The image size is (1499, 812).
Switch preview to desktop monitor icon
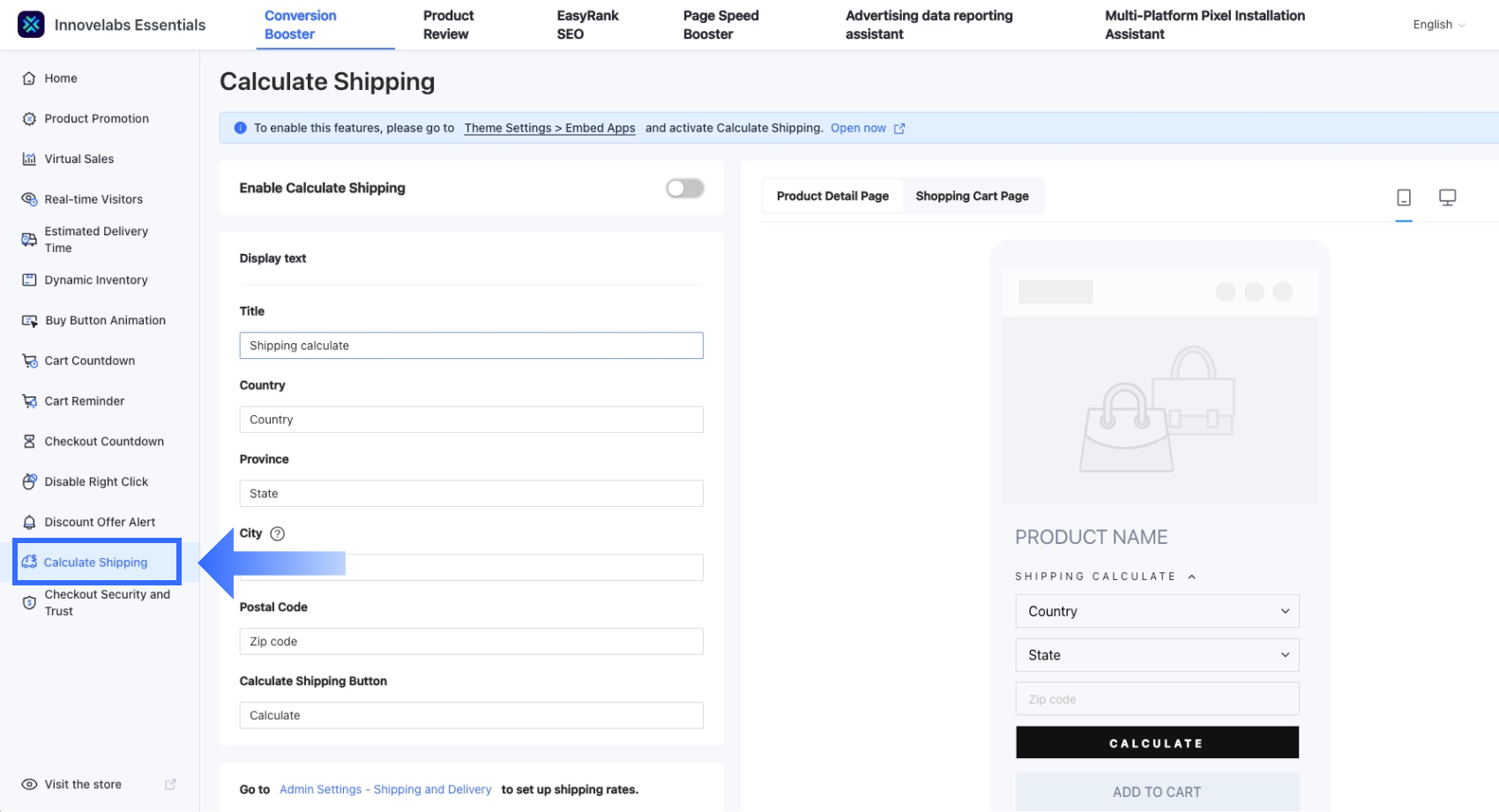(1447, 197)
